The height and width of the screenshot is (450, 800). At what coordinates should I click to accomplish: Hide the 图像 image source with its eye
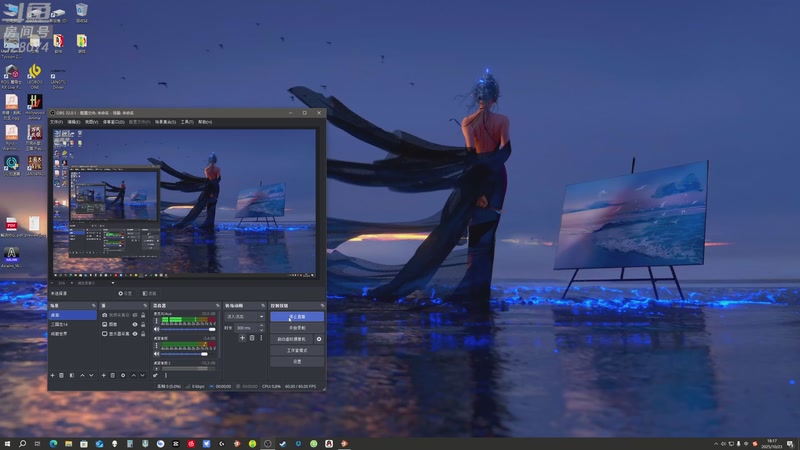point(135,324)
